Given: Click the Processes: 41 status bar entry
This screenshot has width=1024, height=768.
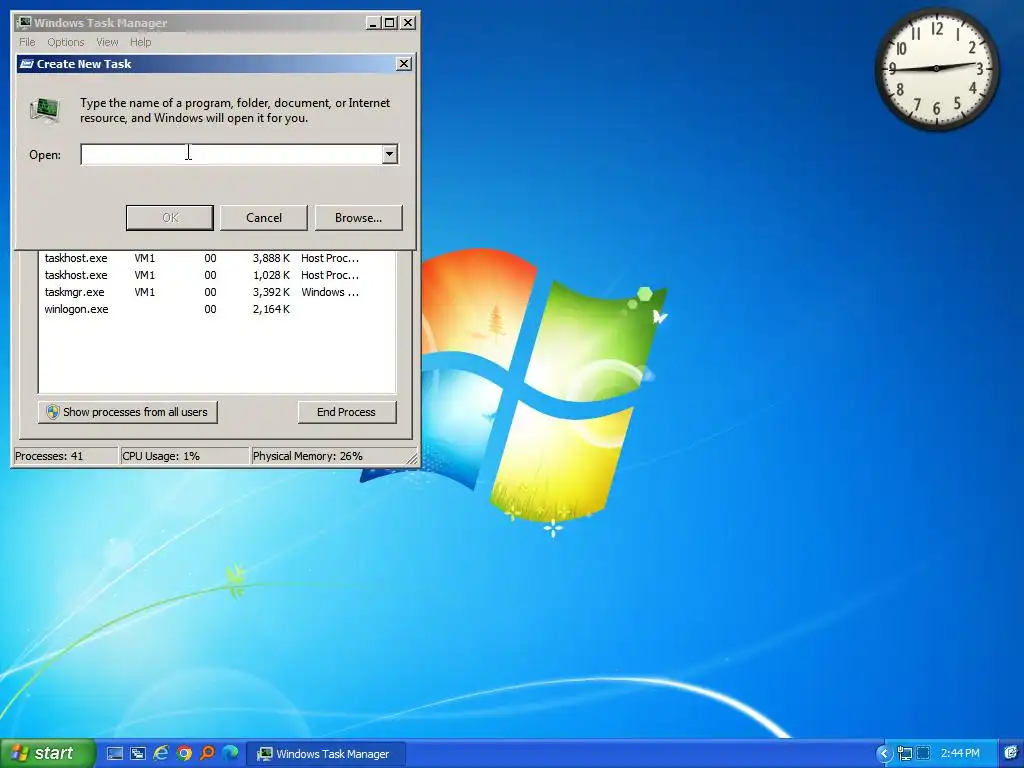Looking at the screenshot, I should [x=65, y=456].
